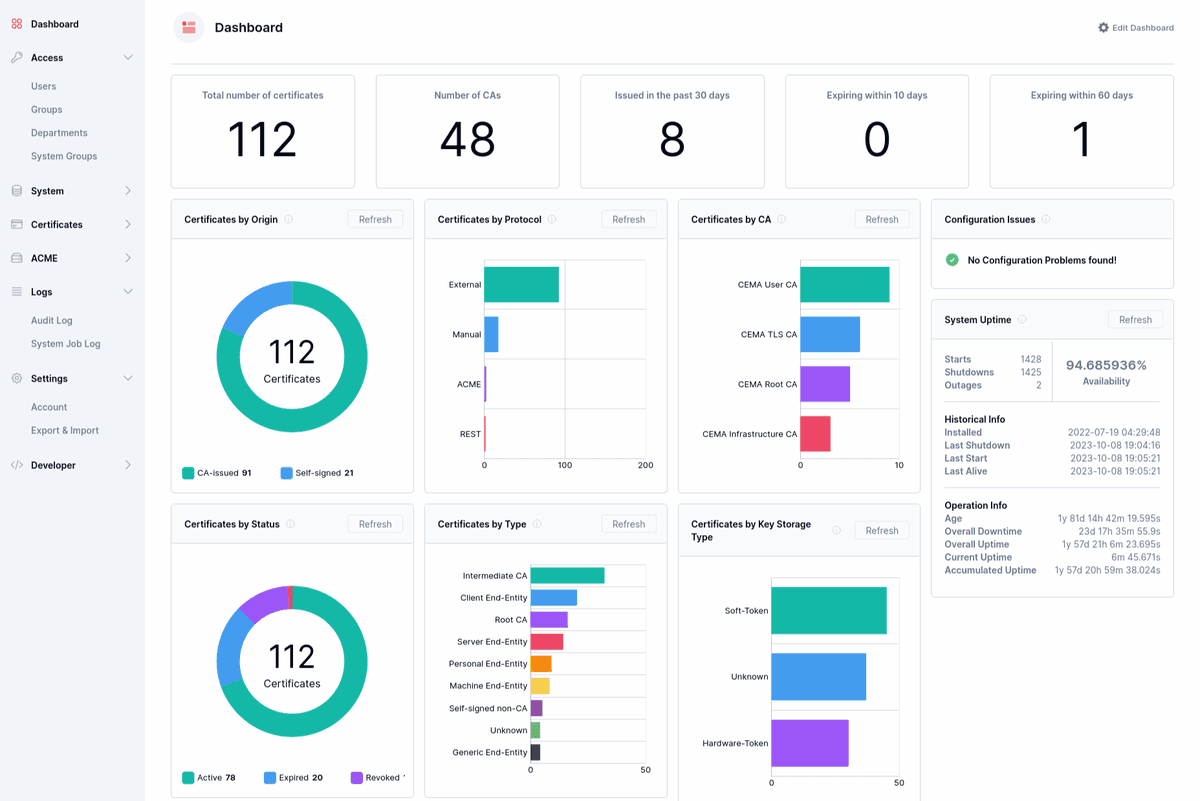This screenshot has height=801, width=1200.
Task: Collapse the Settings section chevron
Action: click(x=128, y=379)
